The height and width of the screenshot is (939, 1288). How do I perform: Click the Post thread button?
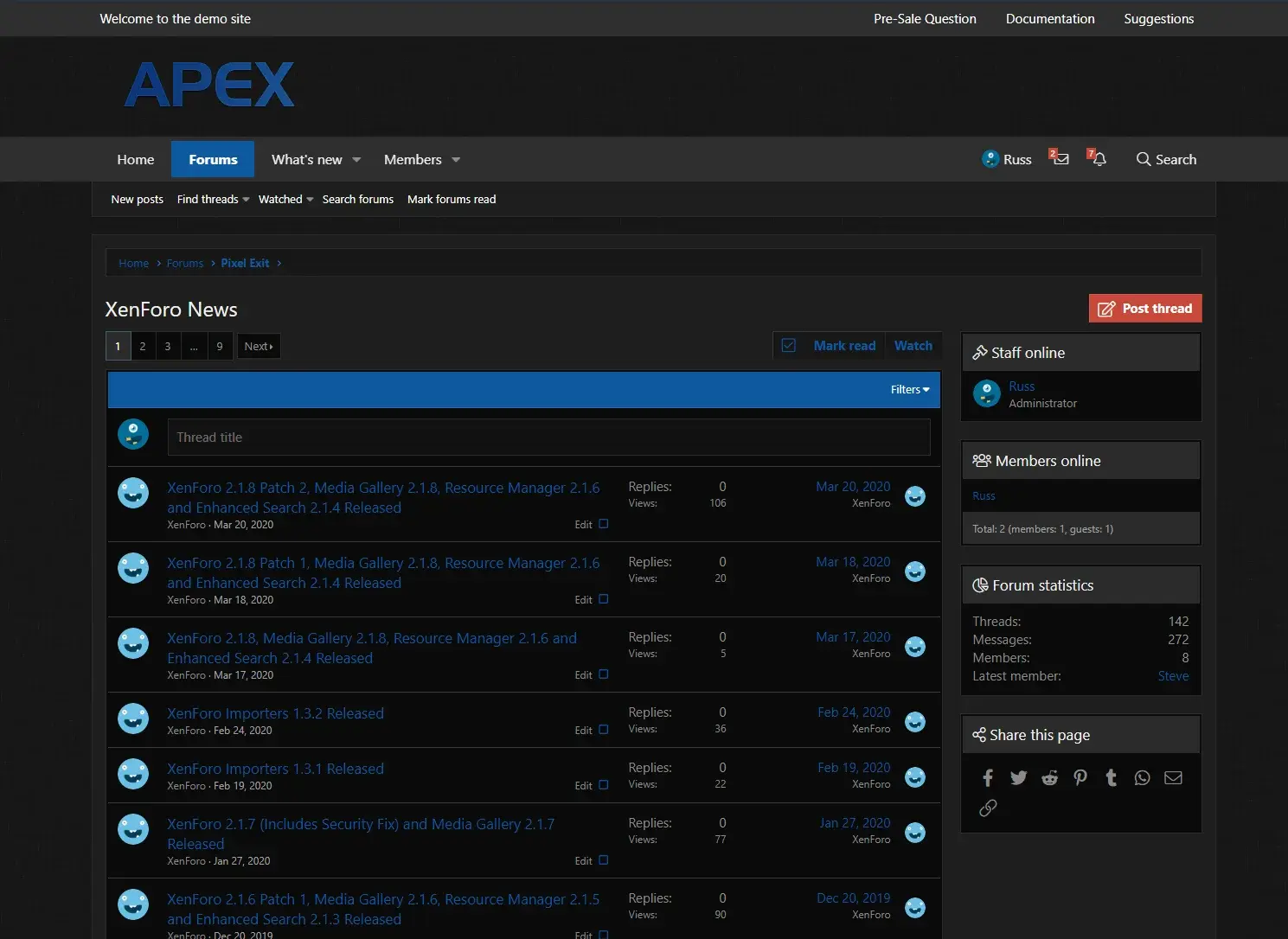click(1144, 309)
